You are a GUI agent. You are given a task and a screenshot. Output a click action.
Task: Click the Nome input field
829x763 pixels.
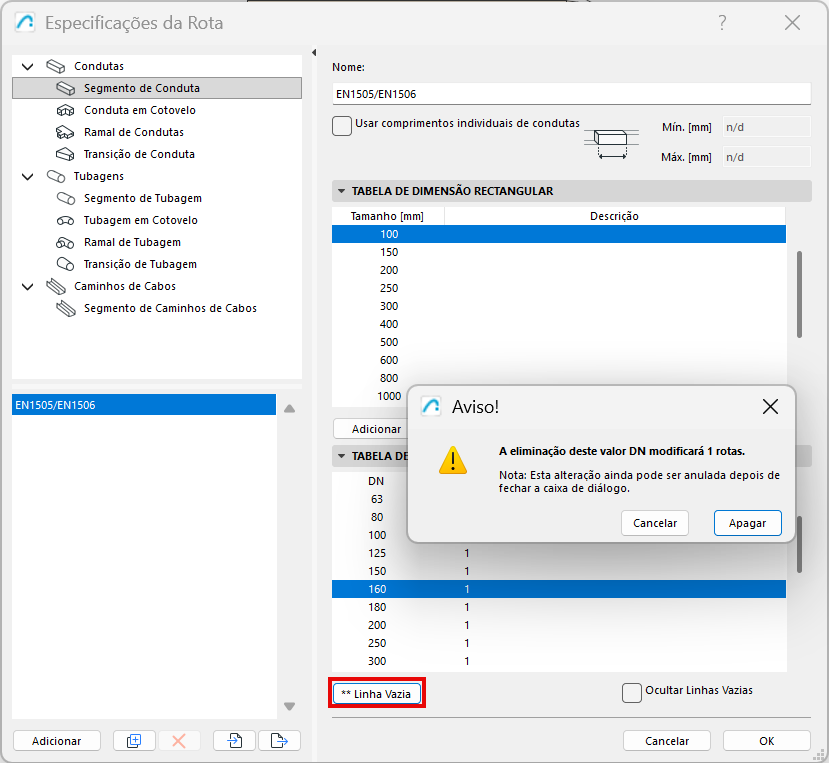point(572,94)
